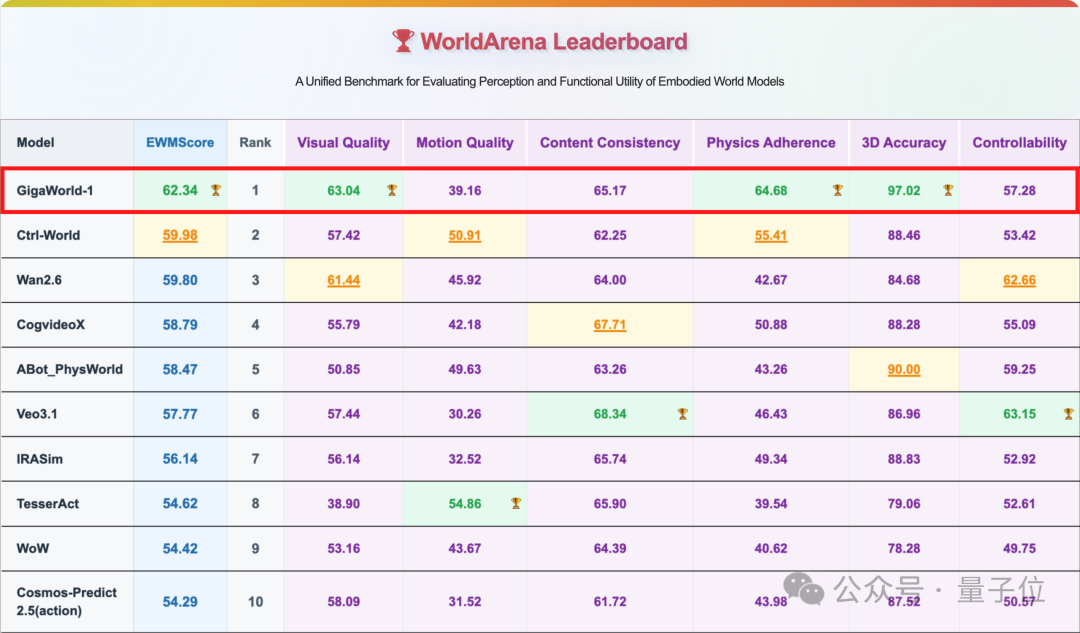Select the CogvideoX model name
The width and height of the screenshot is (1080, 633).
click(x=50, y=325)
